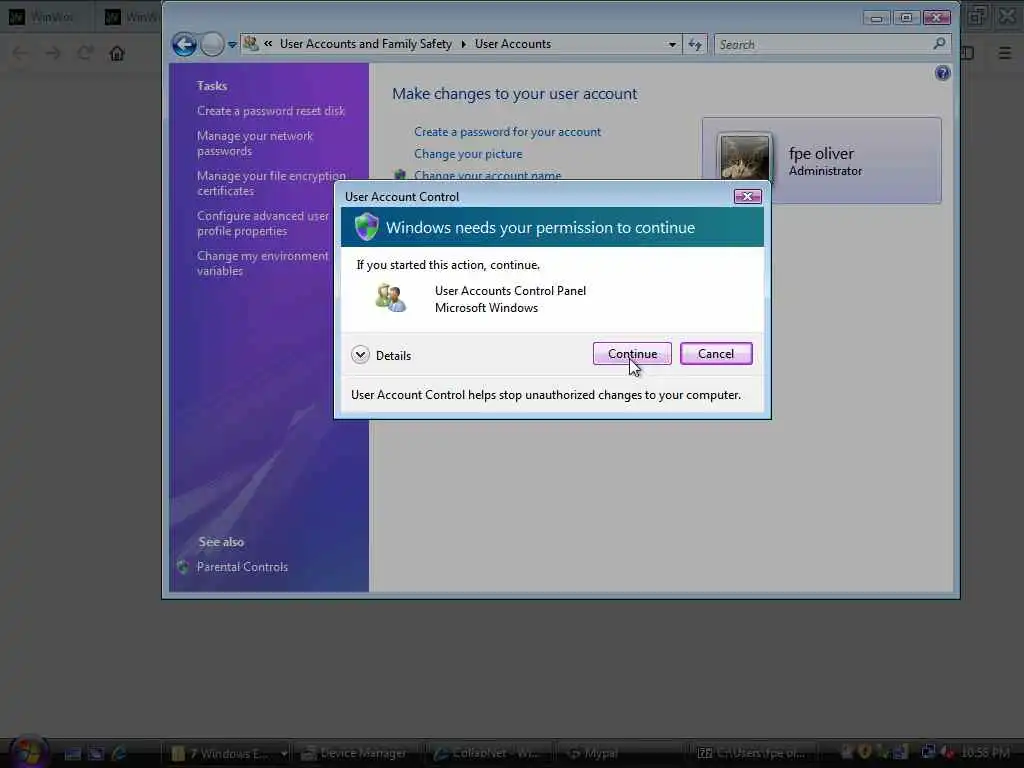The height and width of the screenshot is (768, 1024).
Task: Open Parental Controls link
Action: coord(242,567)
